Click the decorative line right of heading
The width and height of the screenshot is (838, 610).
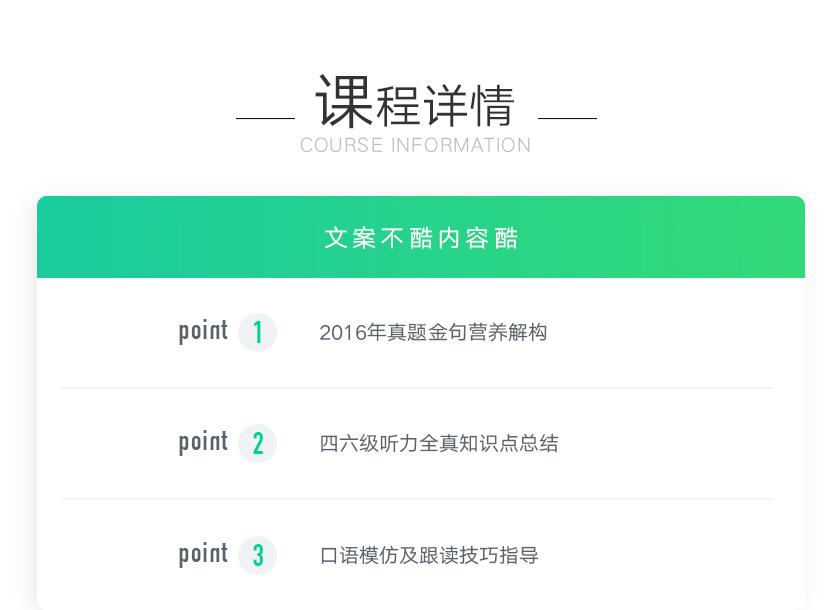click(567, 118)
